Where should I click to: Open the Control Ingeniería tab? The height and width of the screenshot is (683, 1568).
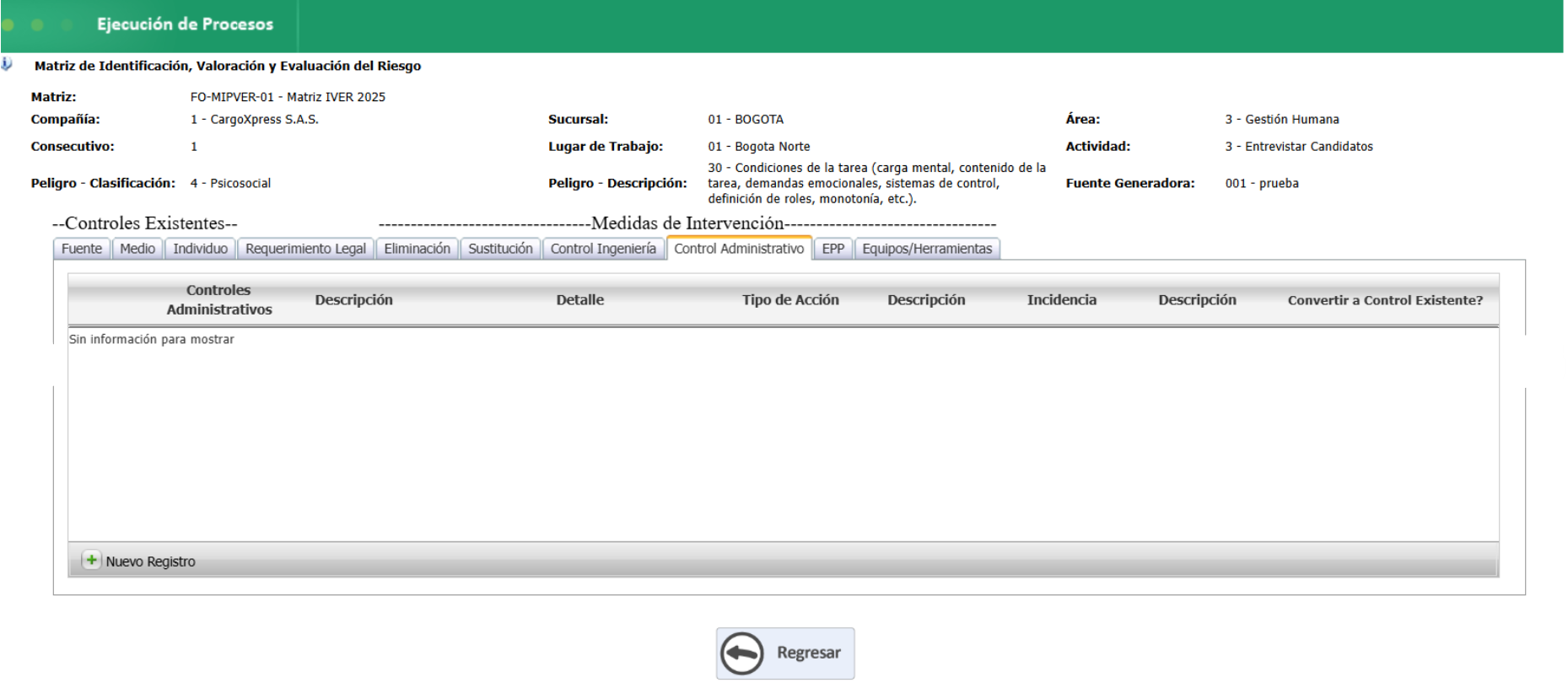pos(603,249)
